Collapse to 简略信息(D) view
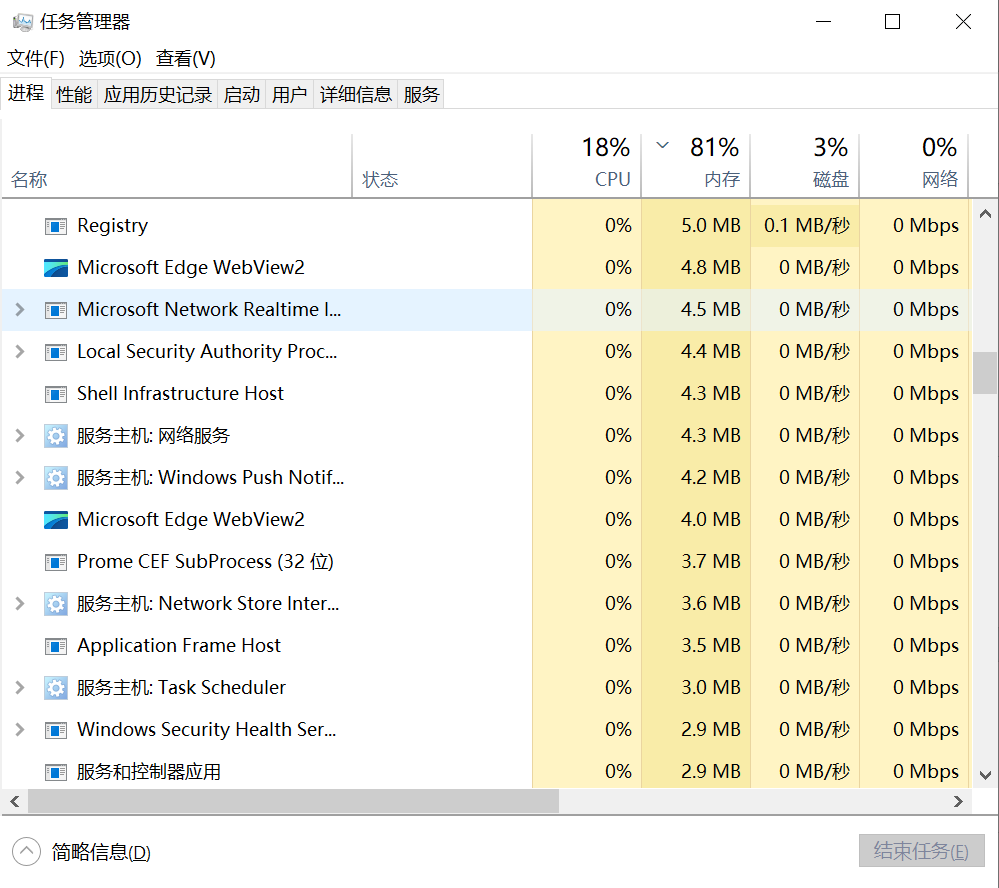The image size is (999, 888). click(x=82, y=852)
